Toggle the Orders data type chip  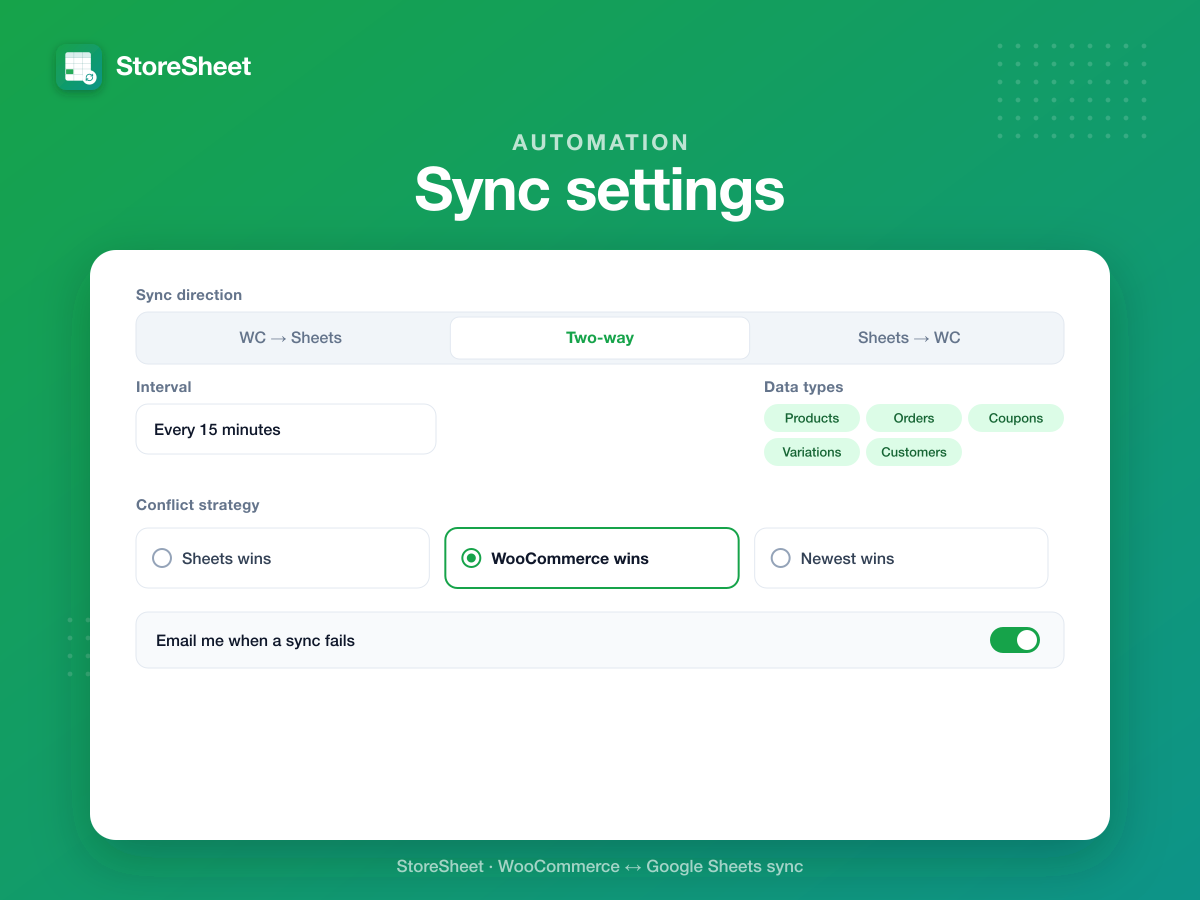[x=914, y=418]
